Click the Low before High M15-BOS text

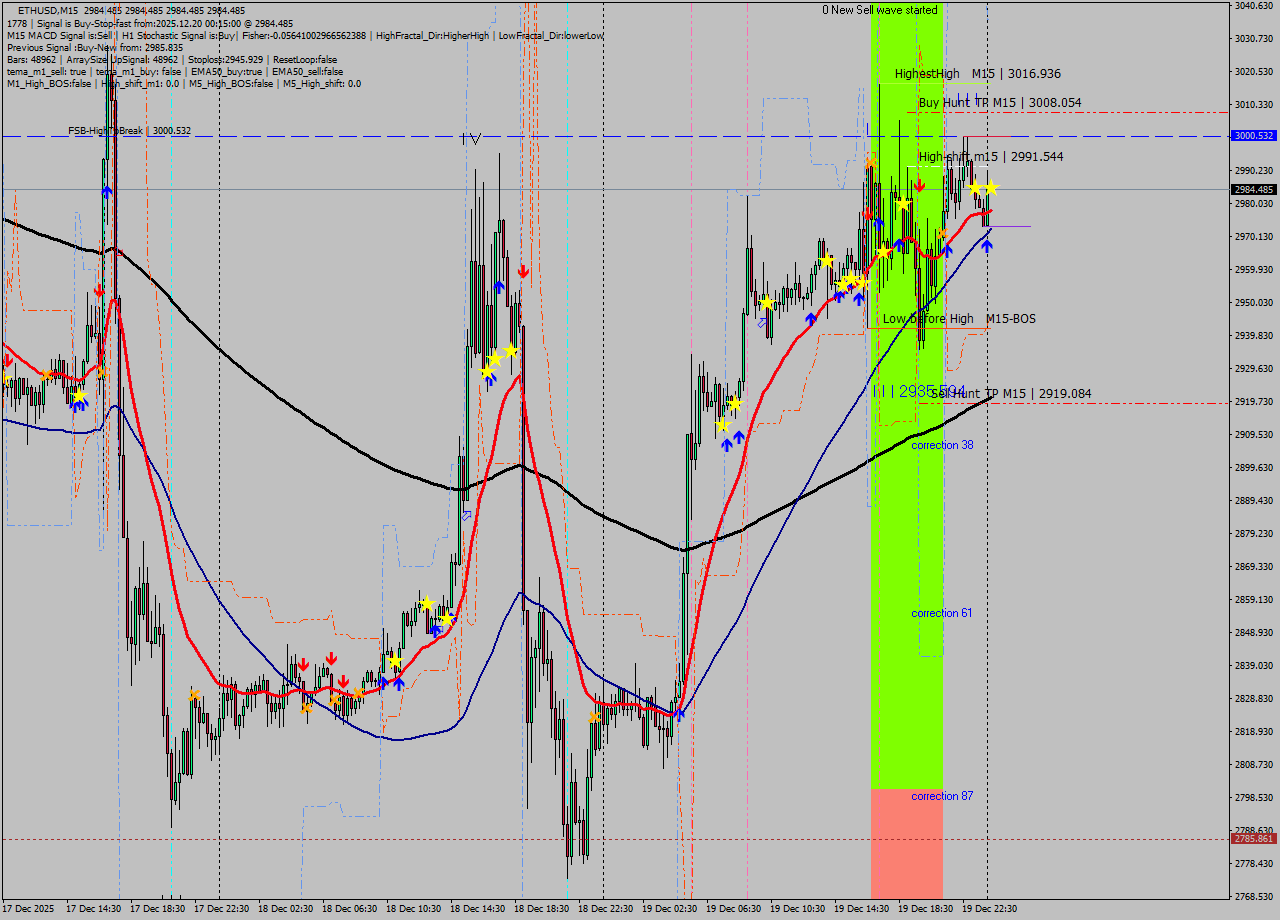point(960,319)
